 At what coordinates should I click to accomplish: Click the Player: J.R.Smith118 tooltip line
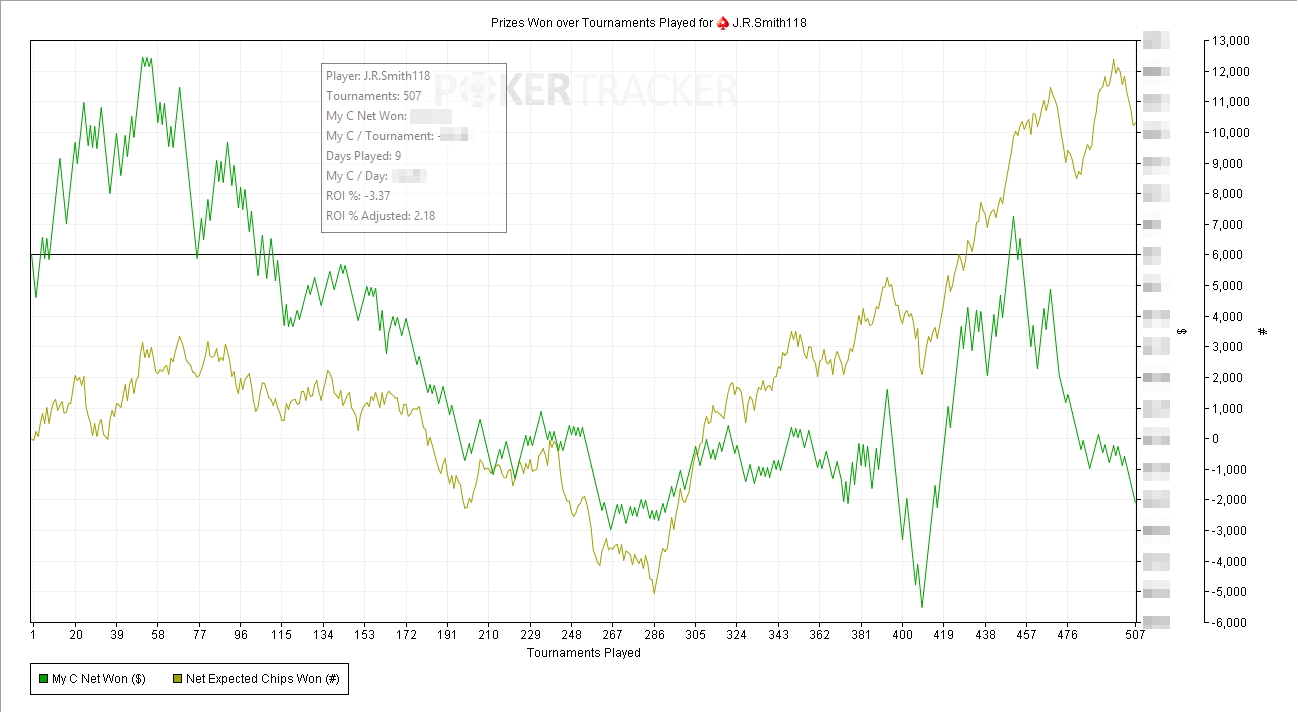coord(378,76)
